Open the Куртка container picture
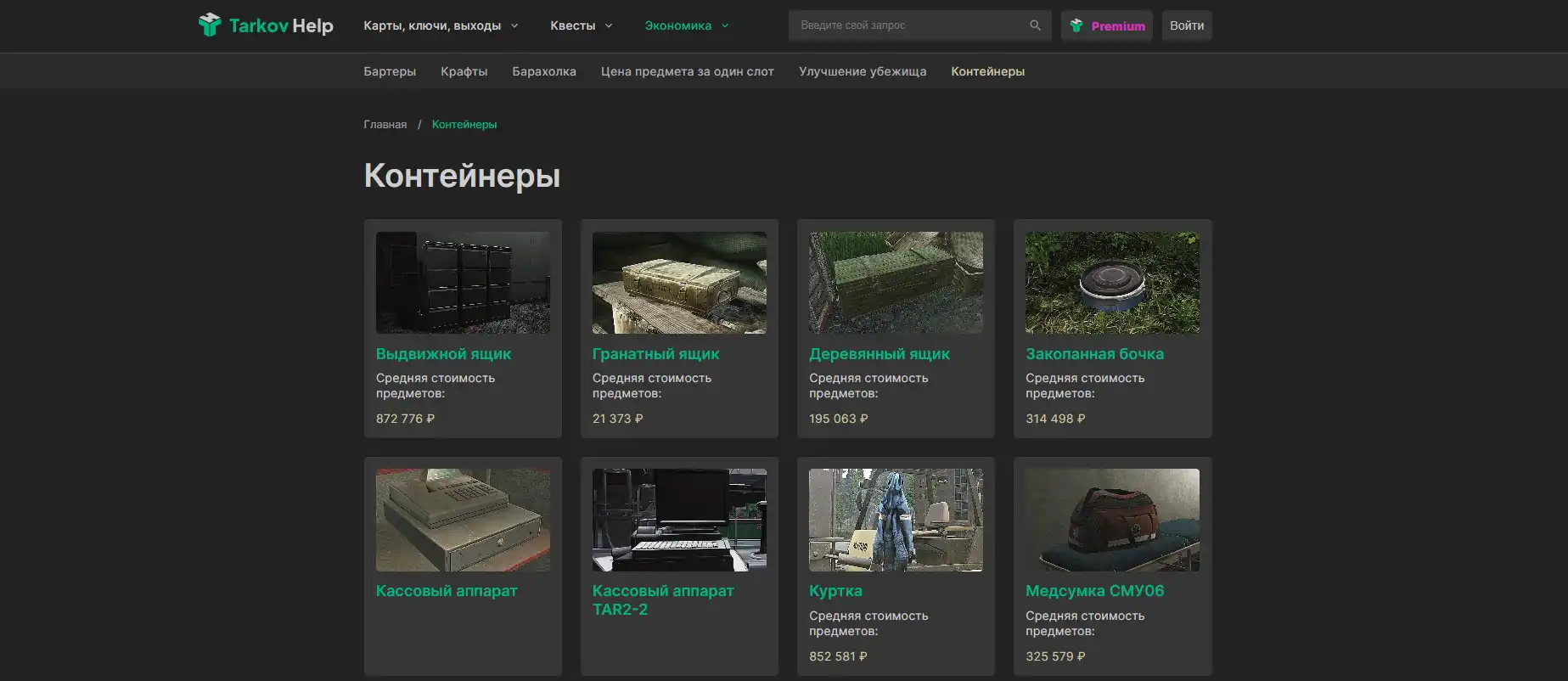Image resolution: width=1568 pixels, height=681 pixels. (896, 520)
